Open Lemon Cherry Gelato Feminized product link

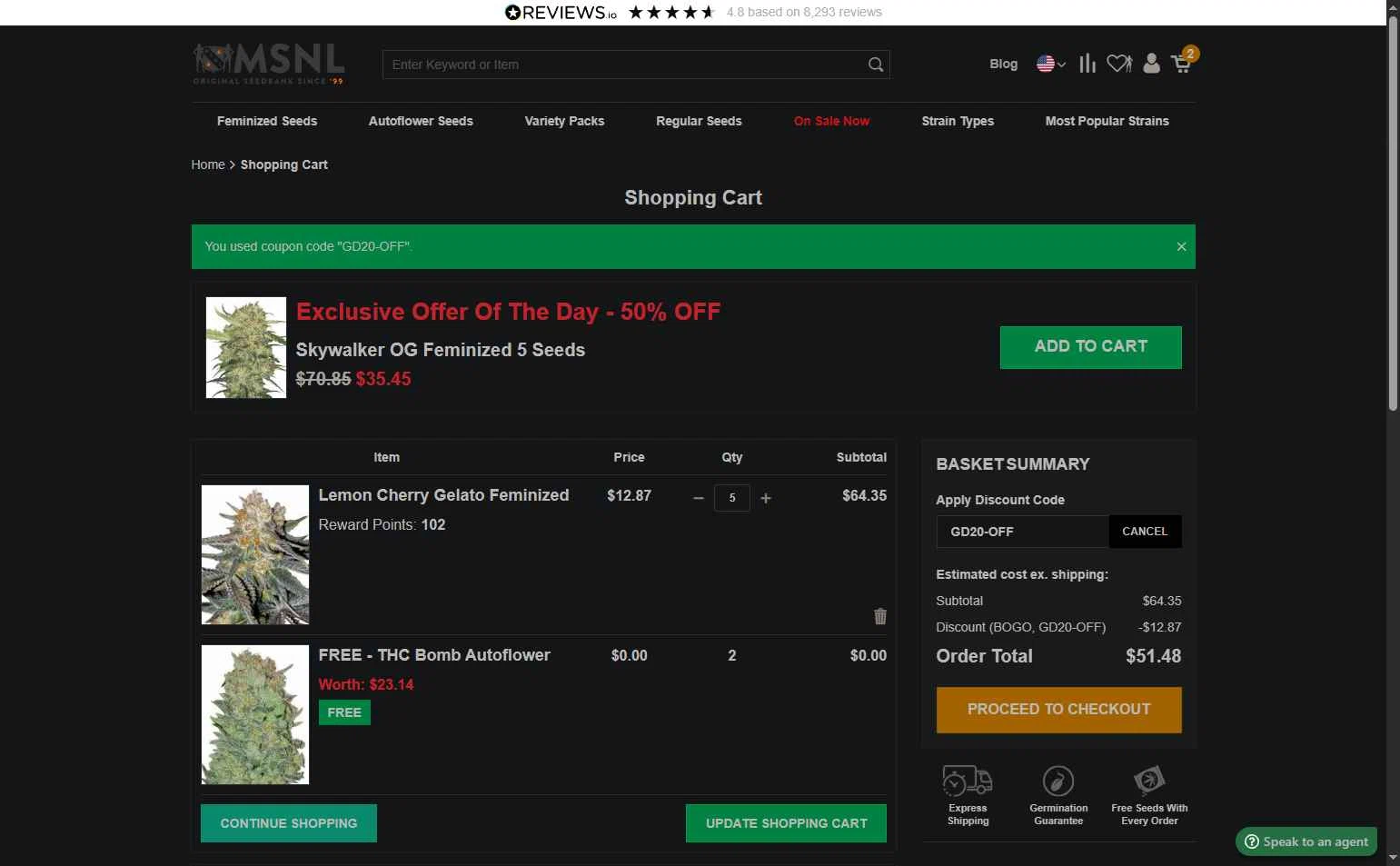[x=443, y=495]
